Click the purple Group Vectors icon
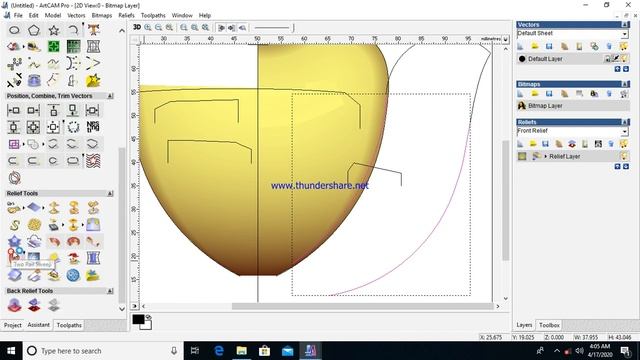Image resolution: width=640 pixels, height=360 pixels. click(x=14, y=144)
